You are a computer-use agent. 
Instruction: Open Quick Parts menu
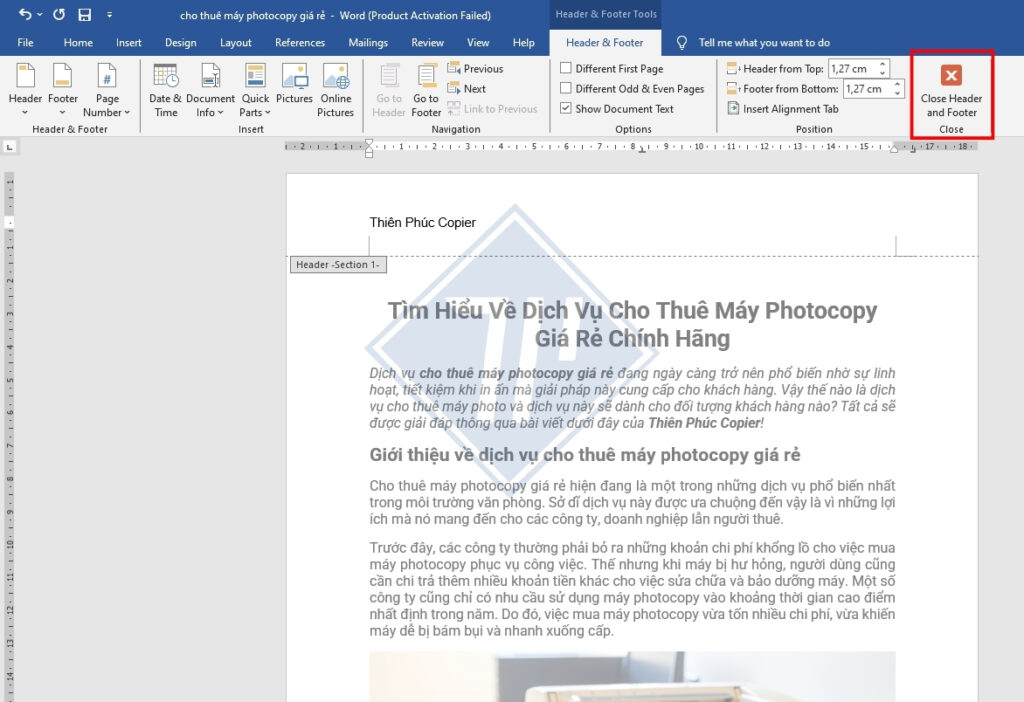coord(255,89)
